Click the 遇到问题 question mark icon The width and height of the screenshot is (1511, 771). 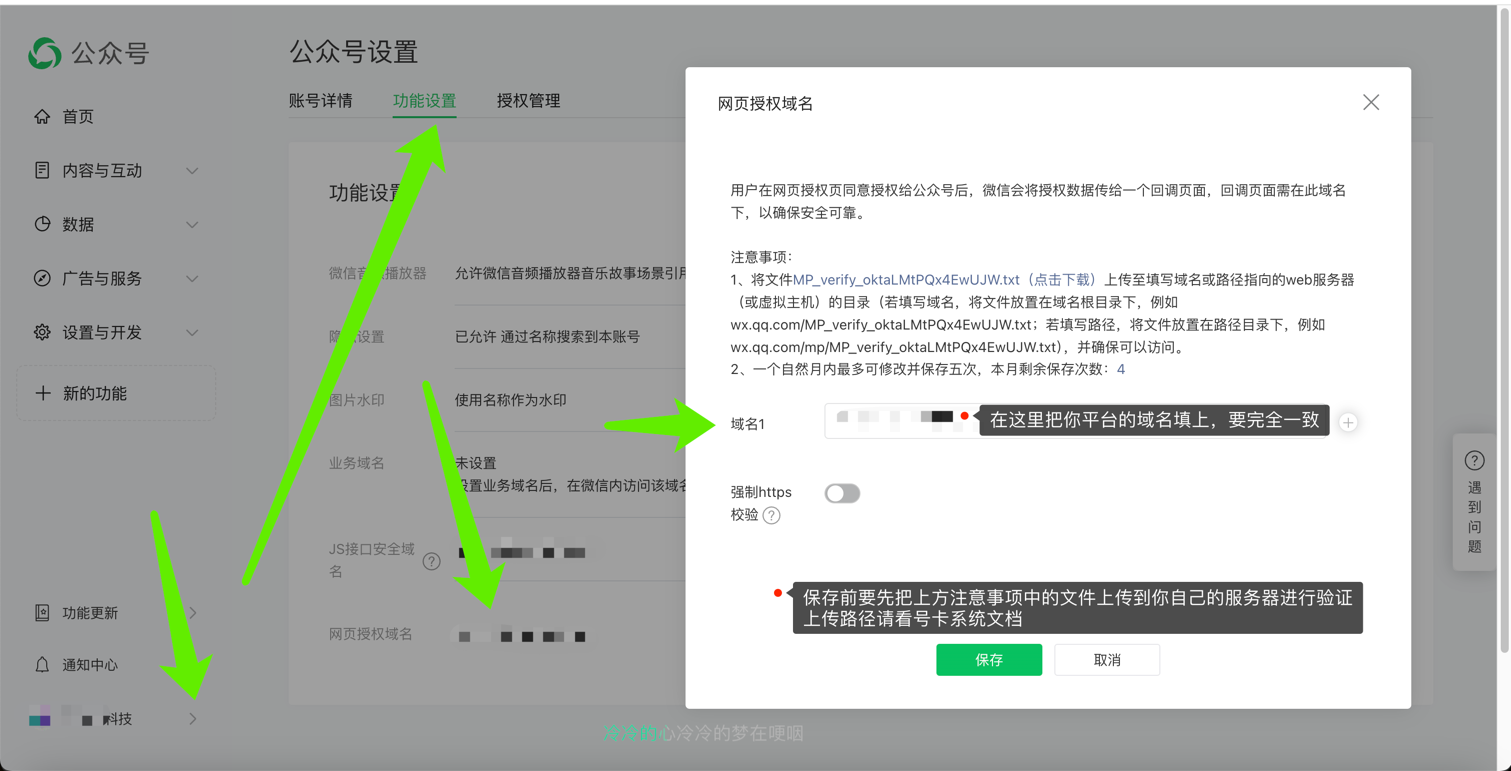point(1474,461)
